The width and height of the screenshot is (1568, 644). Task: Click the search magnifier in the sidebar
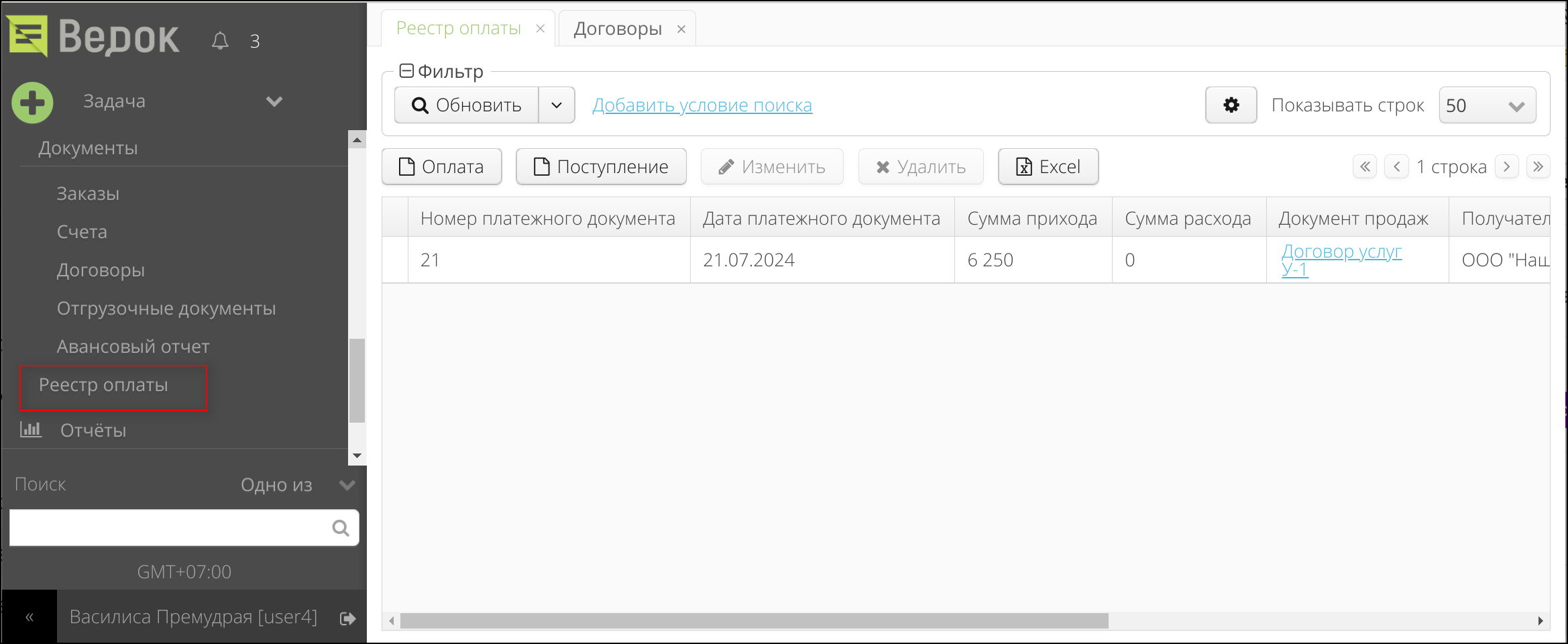[x=341, y=528]
